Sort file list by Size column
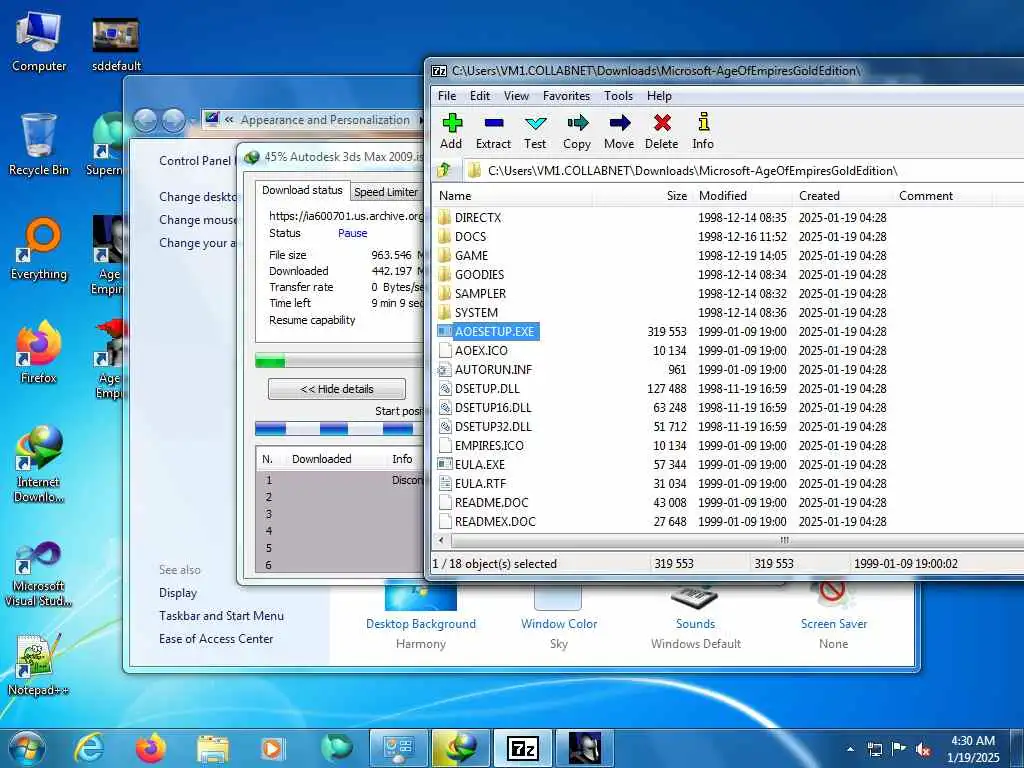Image resolution: width=1024 pixels, height=768 pixels. (642, 196)
